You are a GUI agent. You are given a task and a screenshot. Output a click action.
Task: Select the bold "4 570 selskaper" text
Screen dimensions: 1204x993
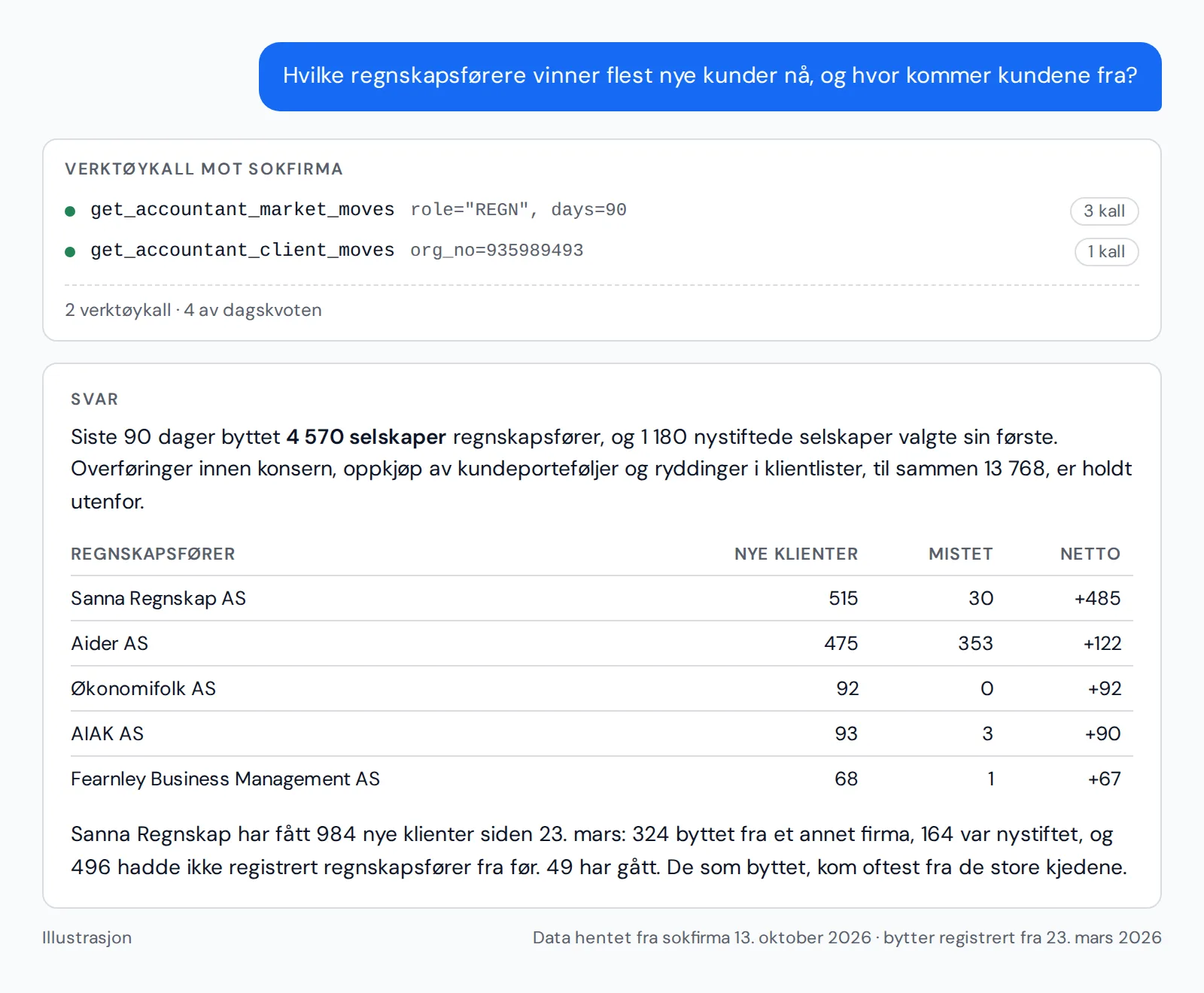(366, 437)
